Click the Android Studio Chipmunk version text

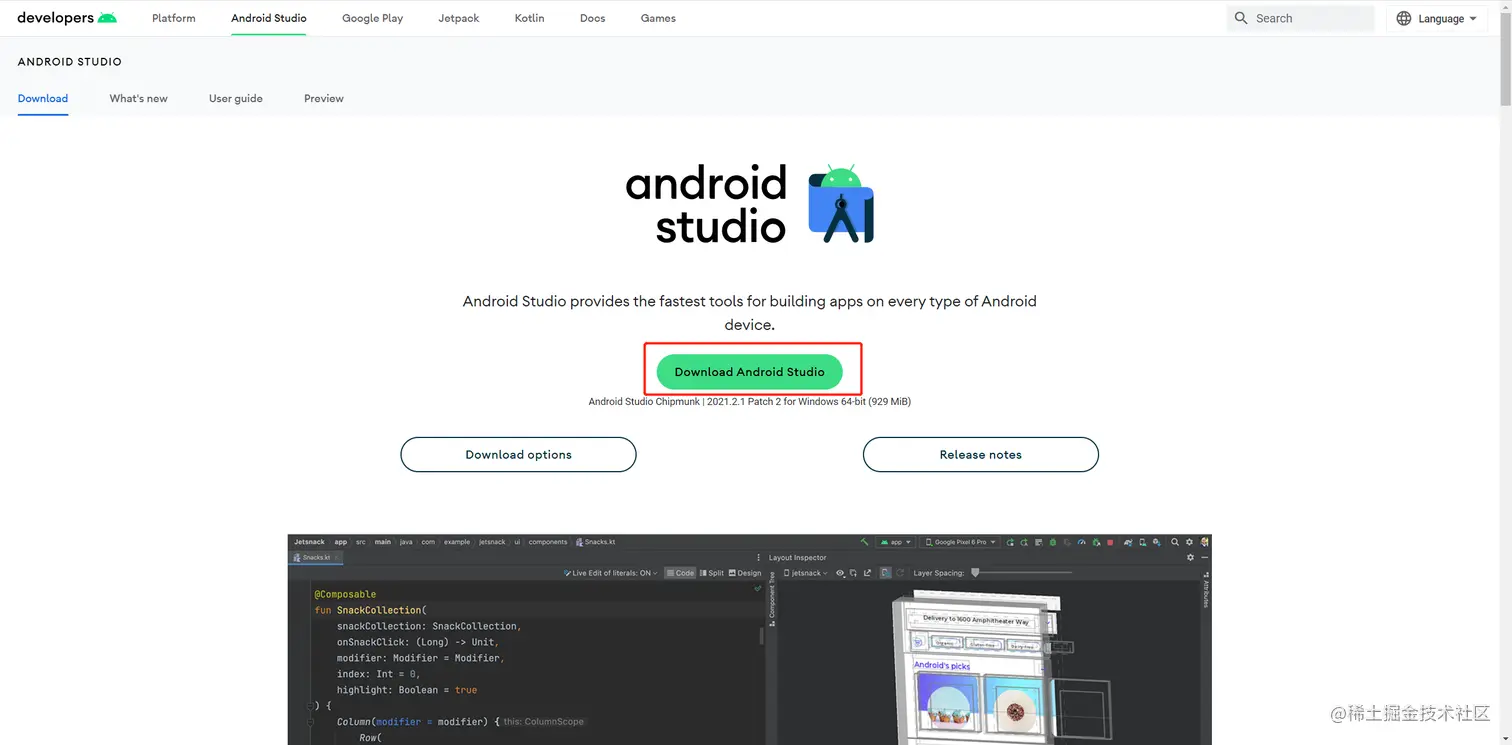pos(750,402)
